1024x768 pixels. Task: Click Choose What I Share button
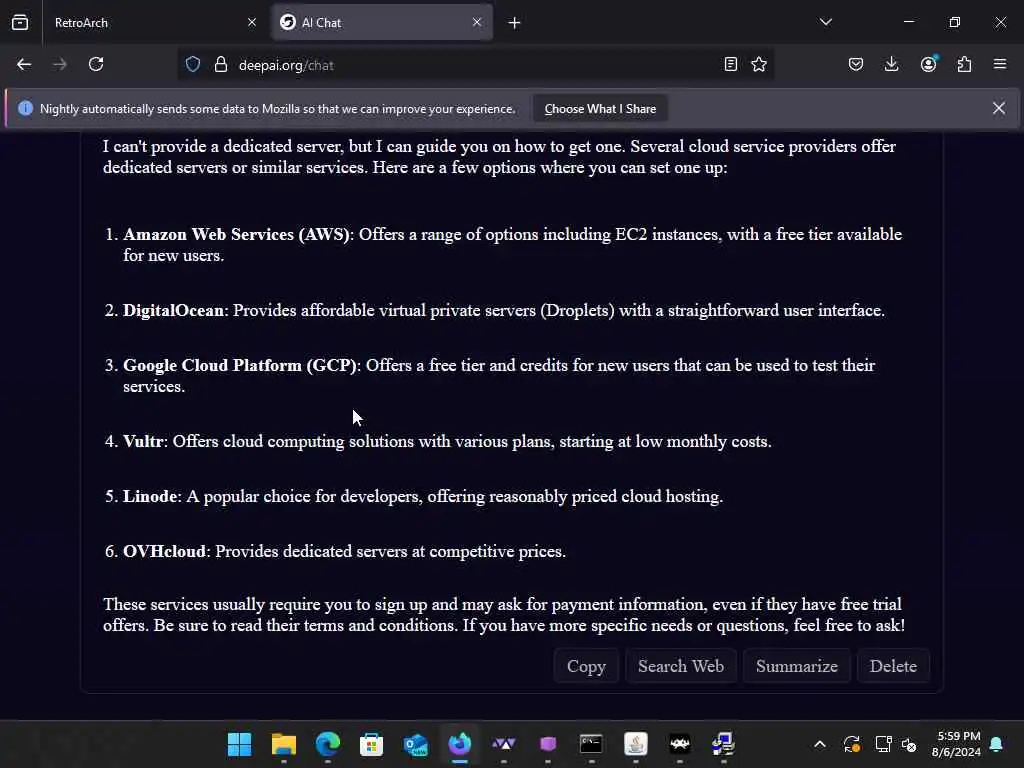tap(600, 108)
